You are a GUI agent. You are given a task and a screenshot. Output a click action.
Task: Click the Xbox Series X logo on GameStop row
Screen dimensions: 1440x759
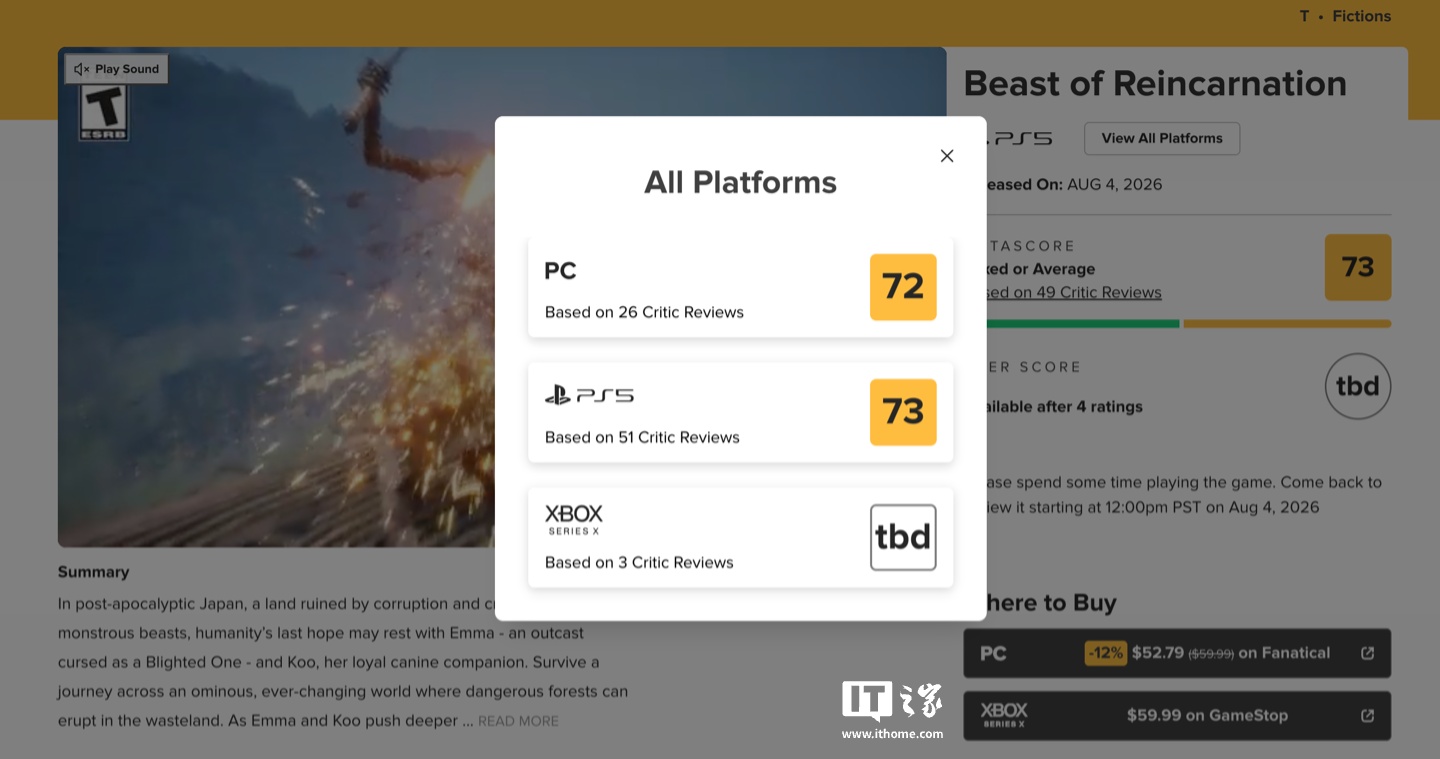click(1004, 715)
